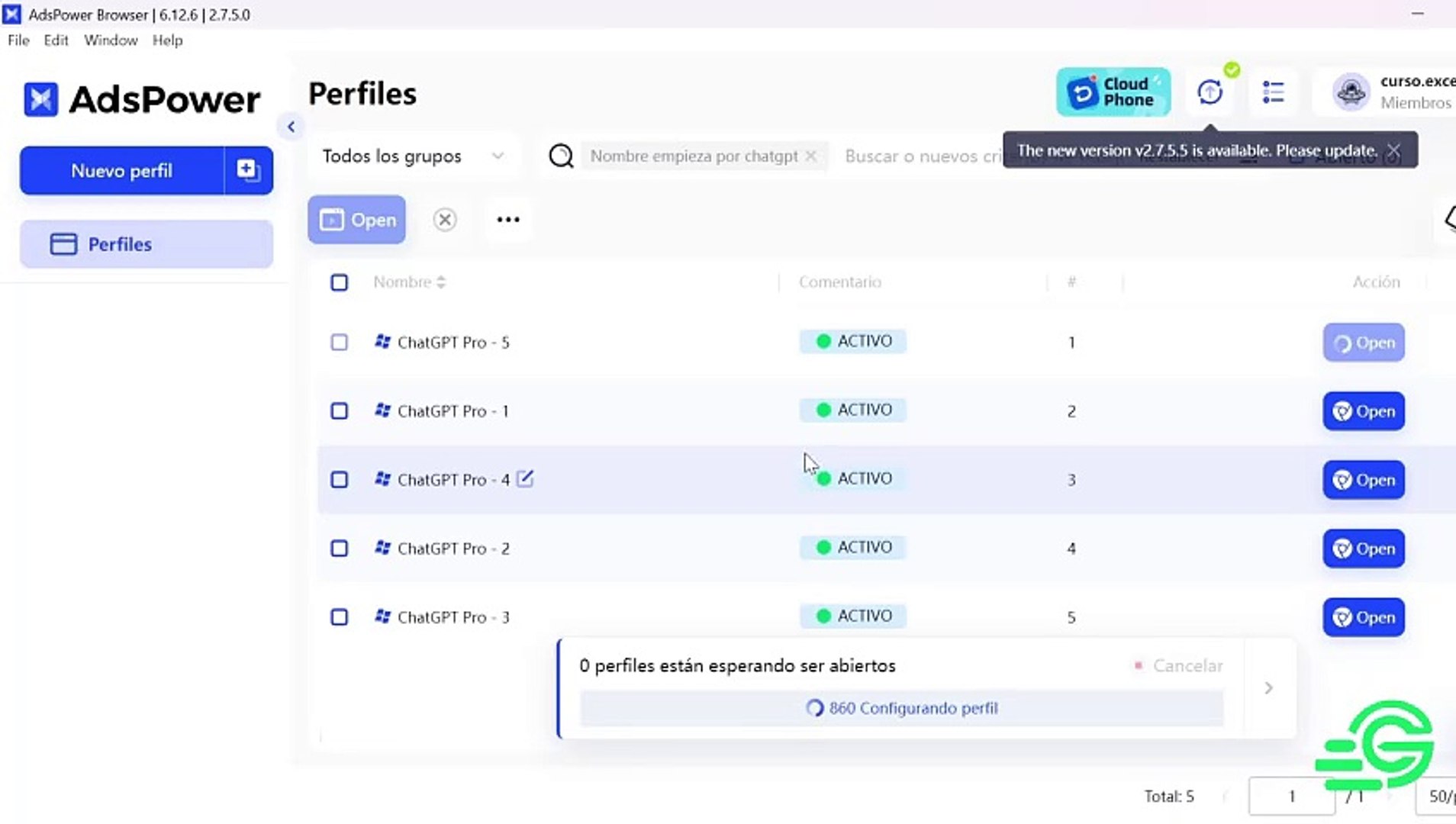Open the ChatGPT Pro - 4 profile
1456x824 pixels.
point(1364,480)
